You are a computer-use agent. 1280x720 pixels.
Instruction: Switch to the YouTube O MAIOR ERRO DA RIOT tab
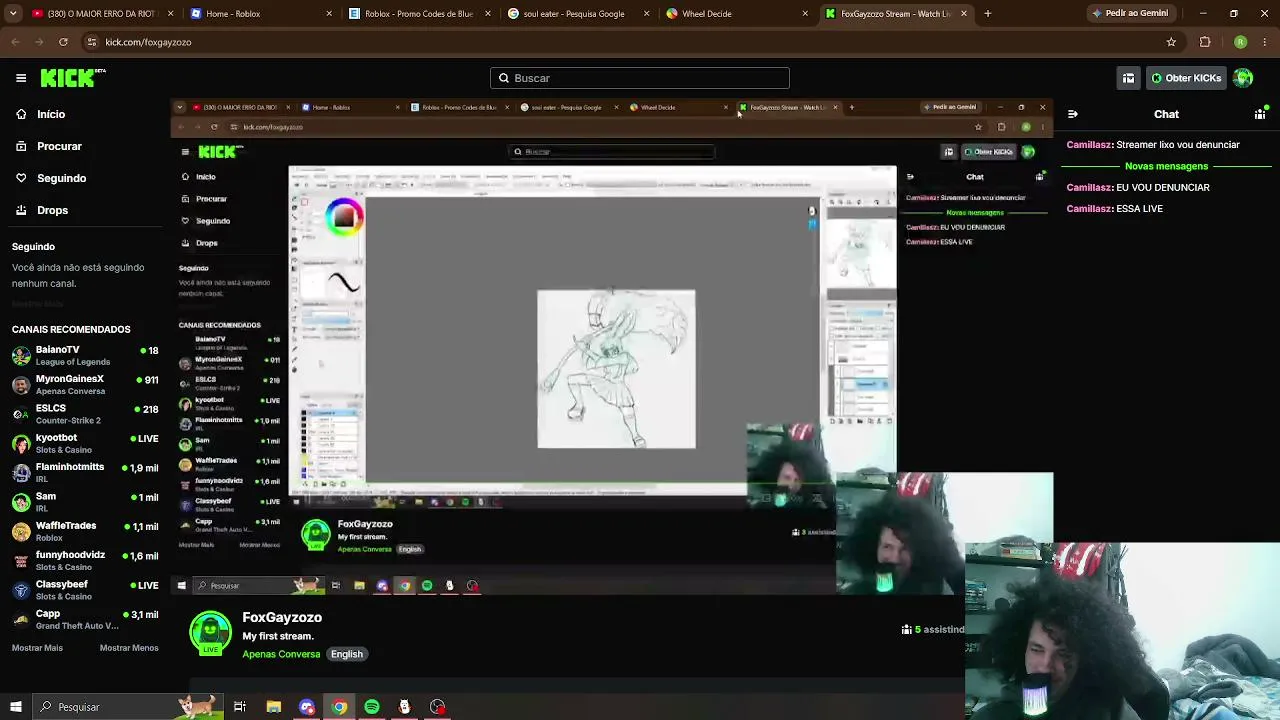[100, 14]
